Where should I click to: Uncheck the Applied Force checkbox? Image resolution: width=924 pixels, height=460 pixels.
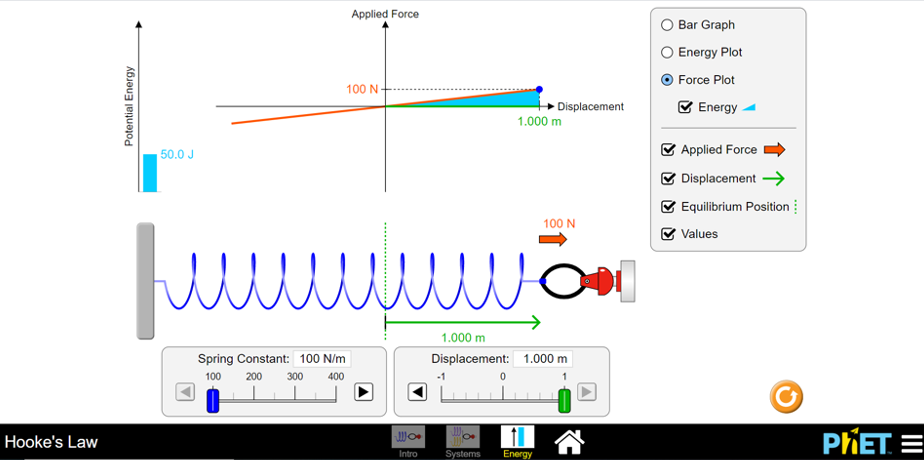point(668,150)
